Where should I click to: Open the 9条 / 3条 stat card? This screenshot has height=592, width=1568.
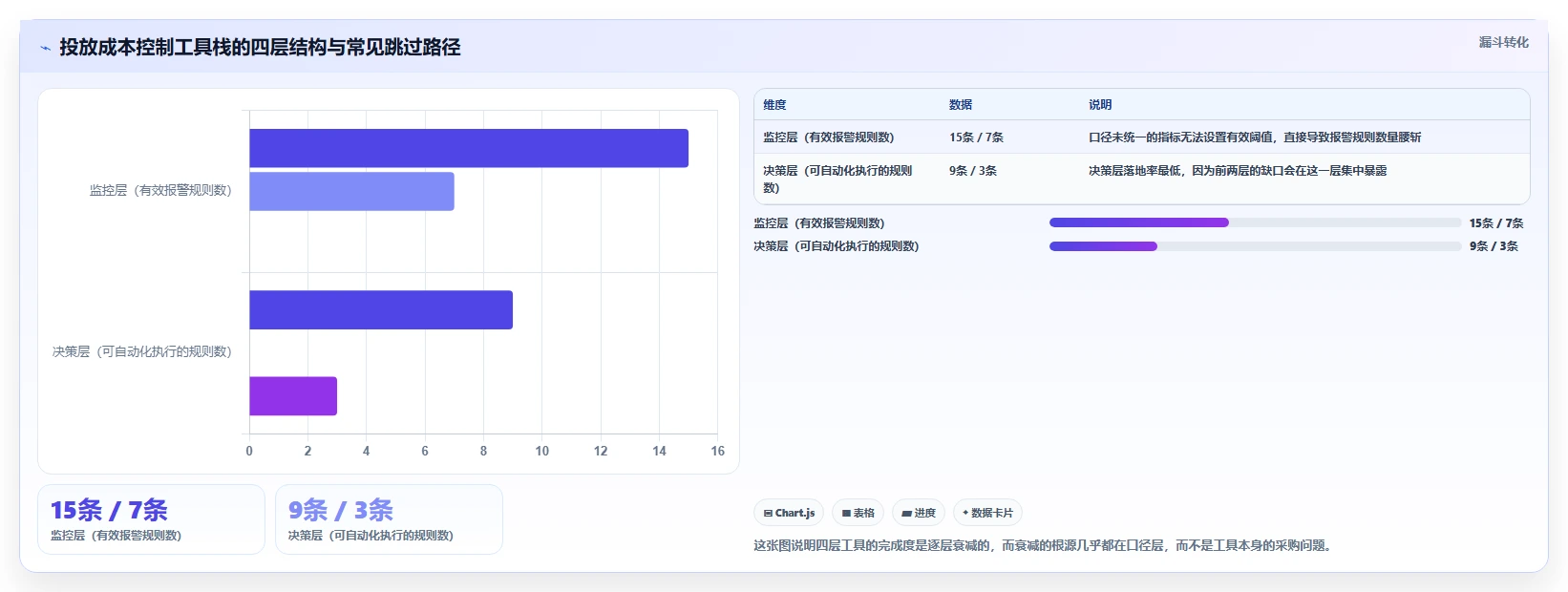389,519
